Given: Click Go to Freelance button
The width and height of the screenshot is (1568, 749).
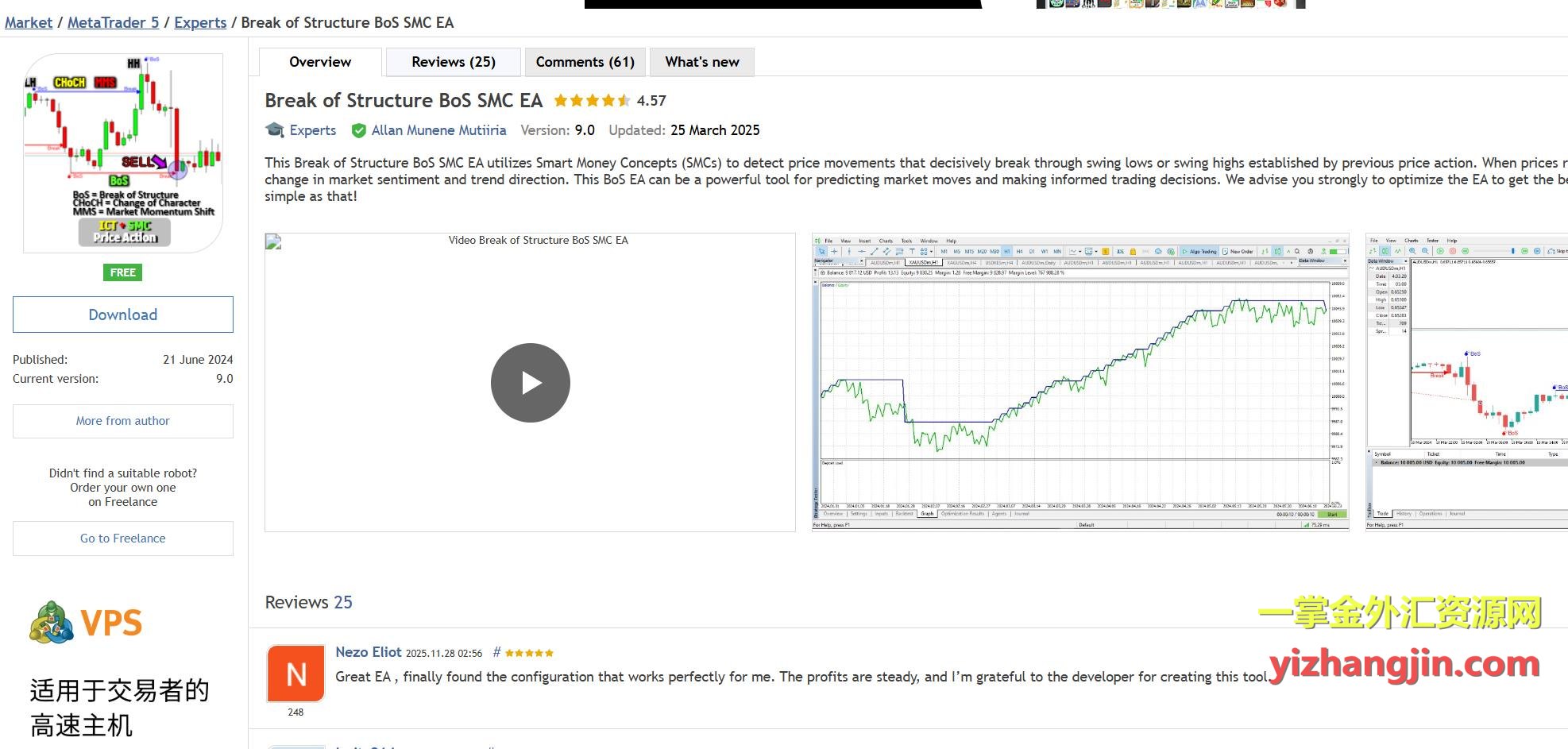Looking at the screenshot, I should pos(123,539).
